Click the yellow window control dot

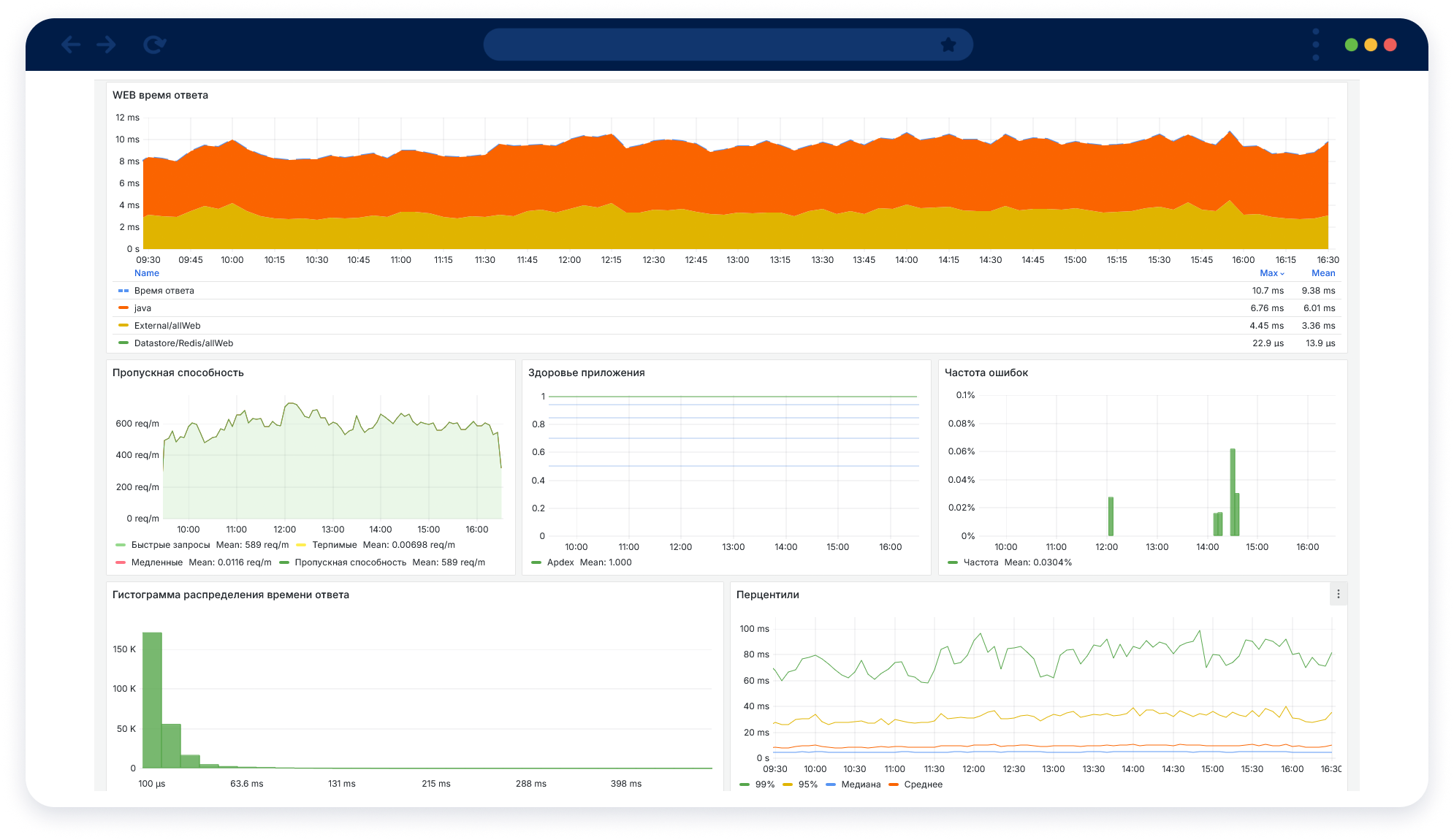[x=1371, y=45]
